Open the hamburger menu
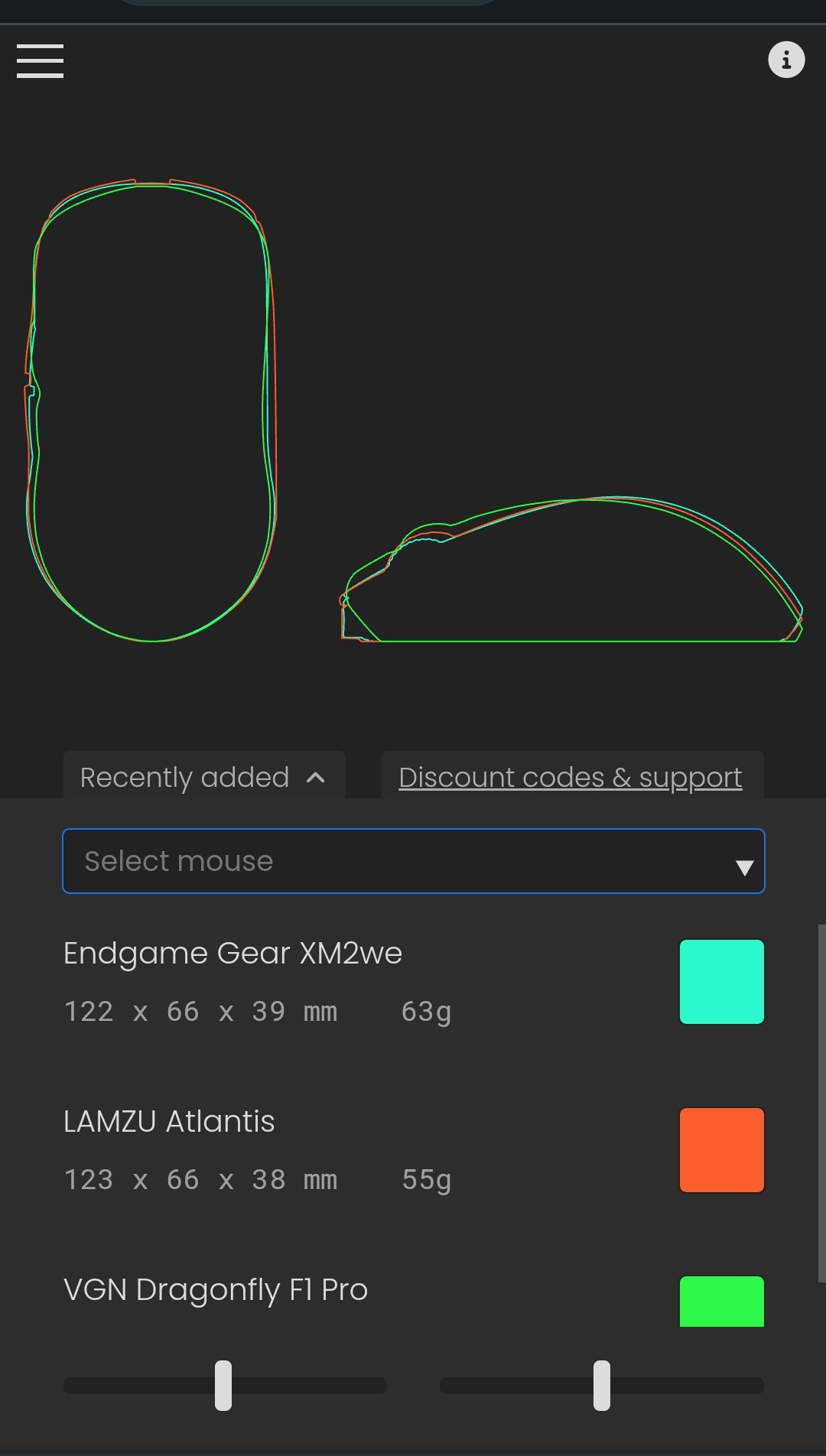 point(40,60)
